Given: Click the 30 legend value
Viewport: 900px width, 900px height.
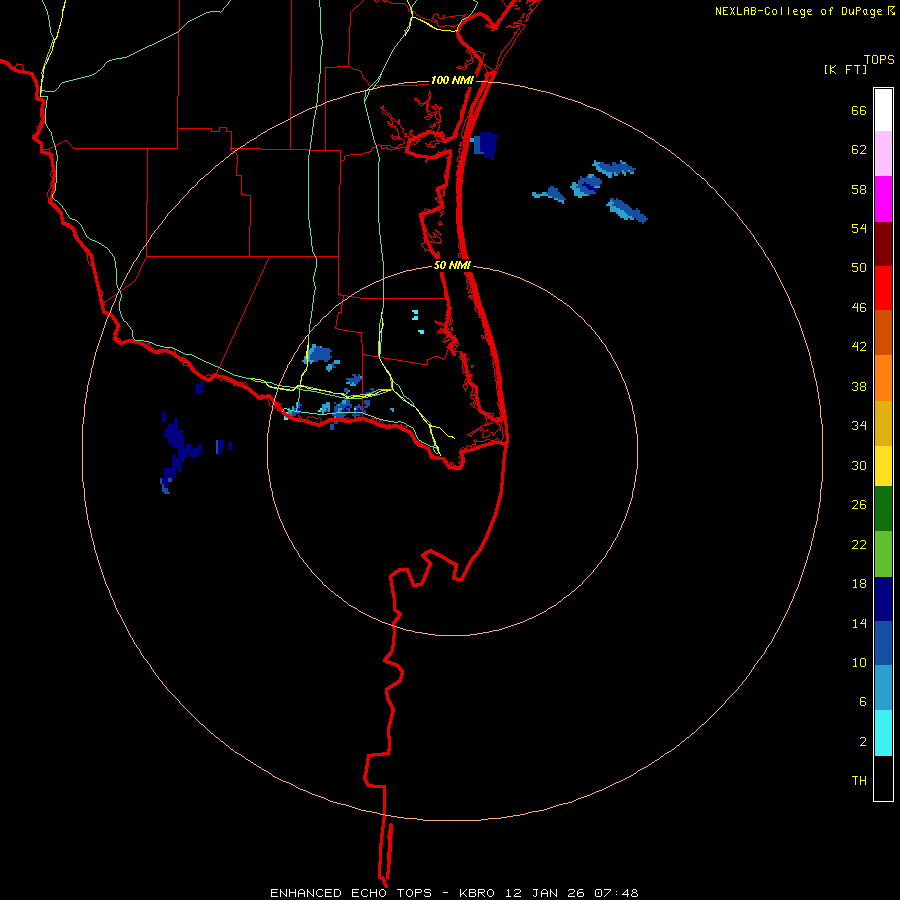Looking at the screenshot, I should click(859, 465).
